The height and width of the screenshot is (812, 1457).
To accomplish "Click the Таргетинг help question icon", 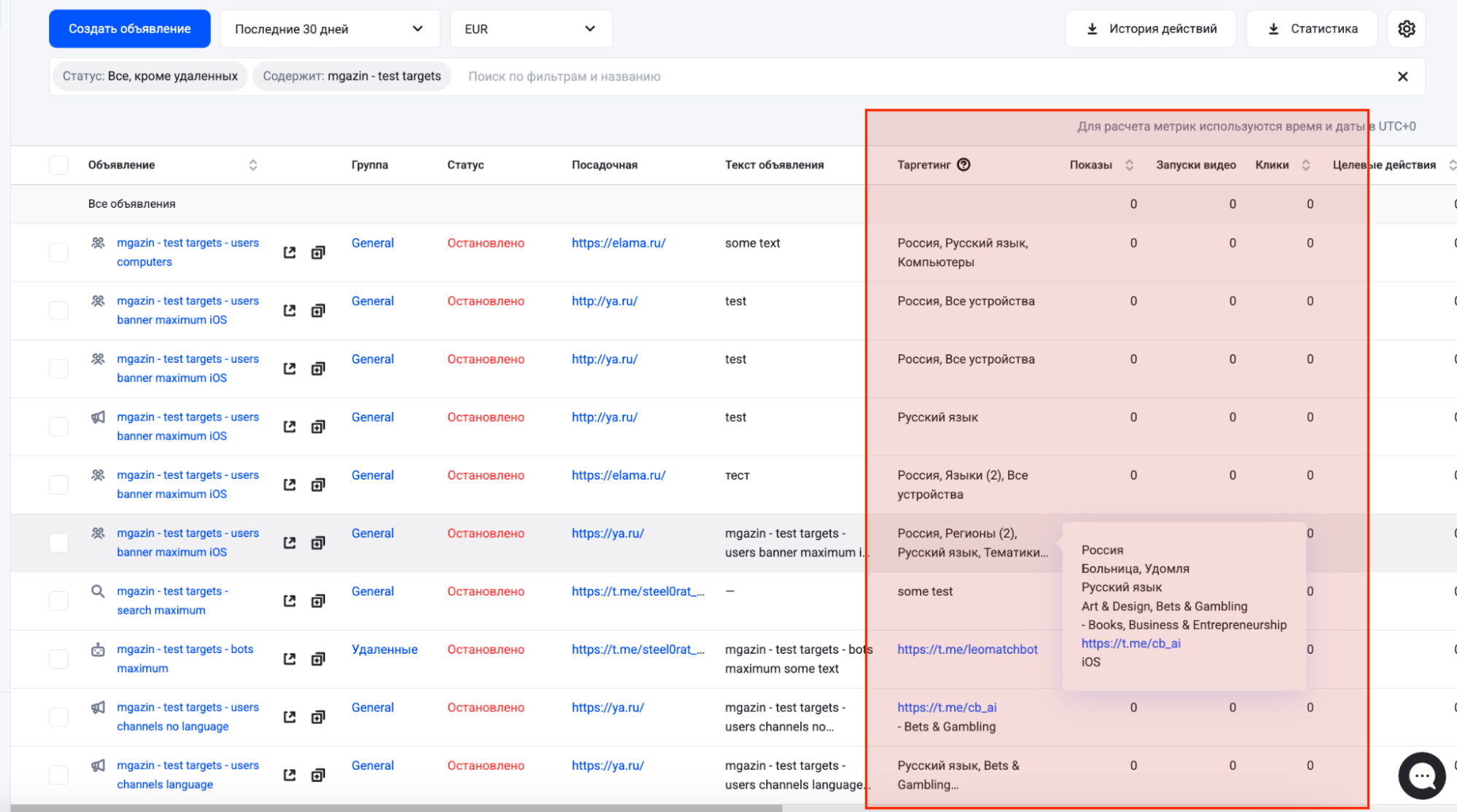I will (x=964, y=165).
